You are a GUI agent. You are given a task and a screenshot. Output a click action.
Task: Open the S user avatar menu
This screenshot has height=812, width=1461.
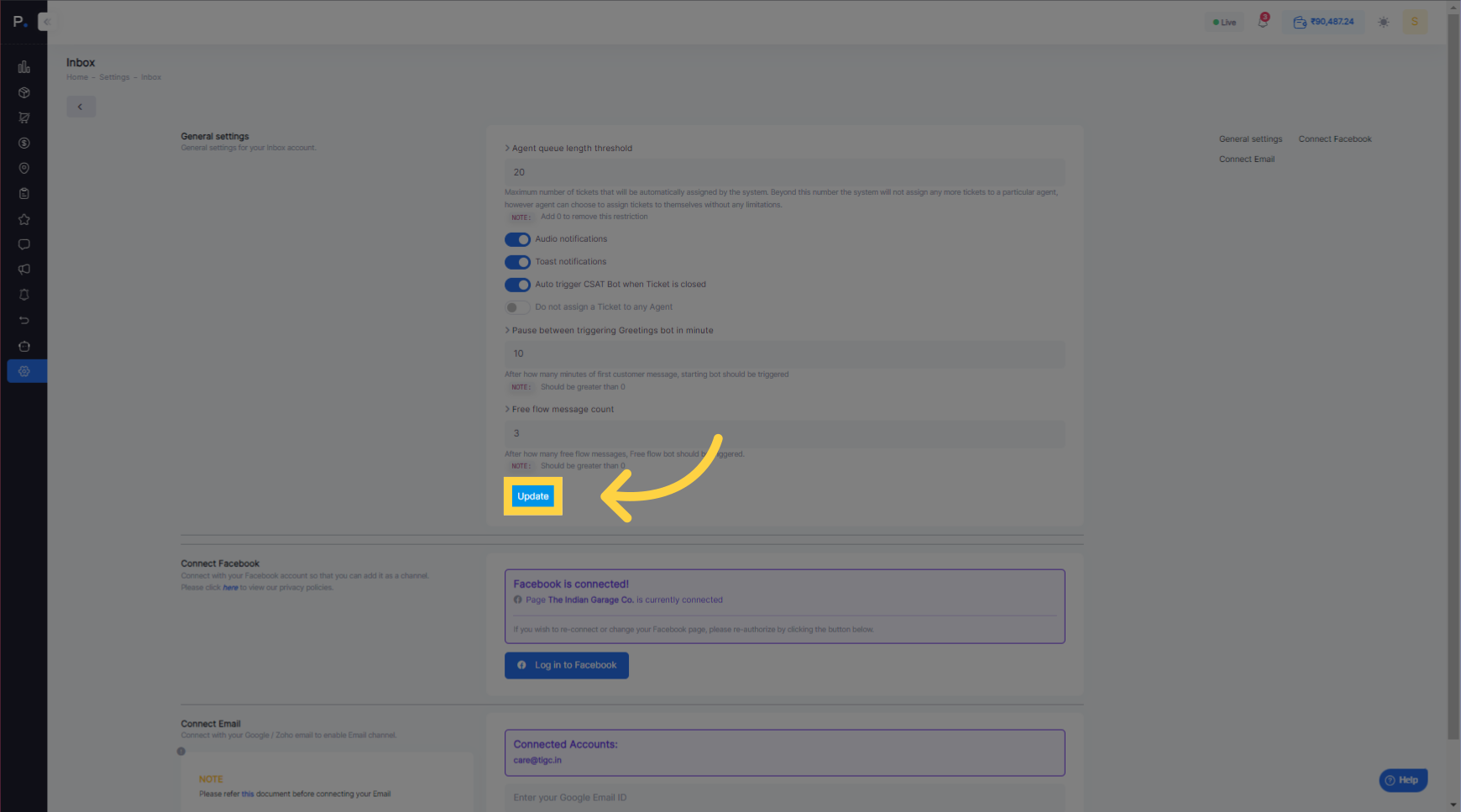[x=1415, y=22]
